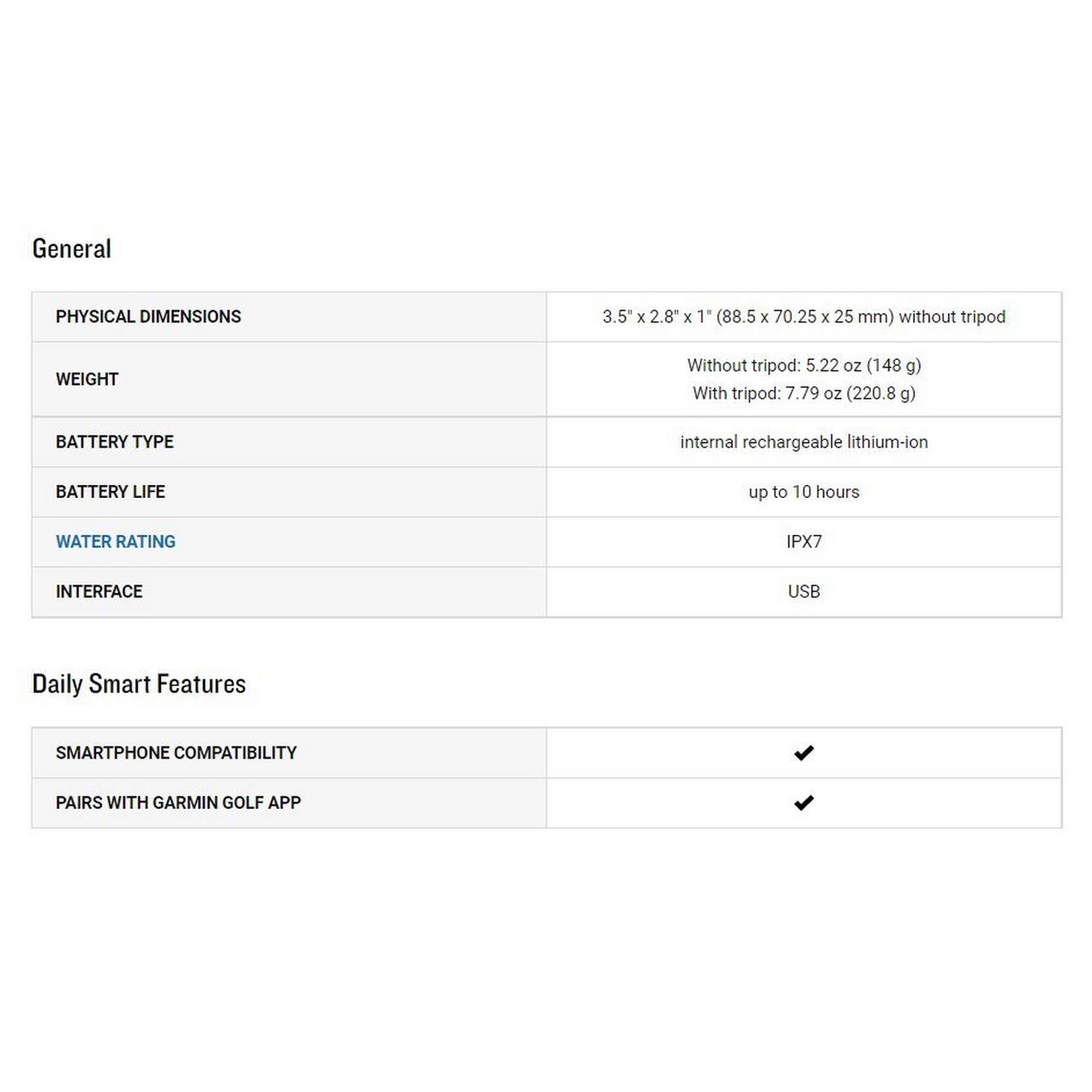Click the USB interface value
This screenshot has height=1092, width=1092.
point(803,591)
